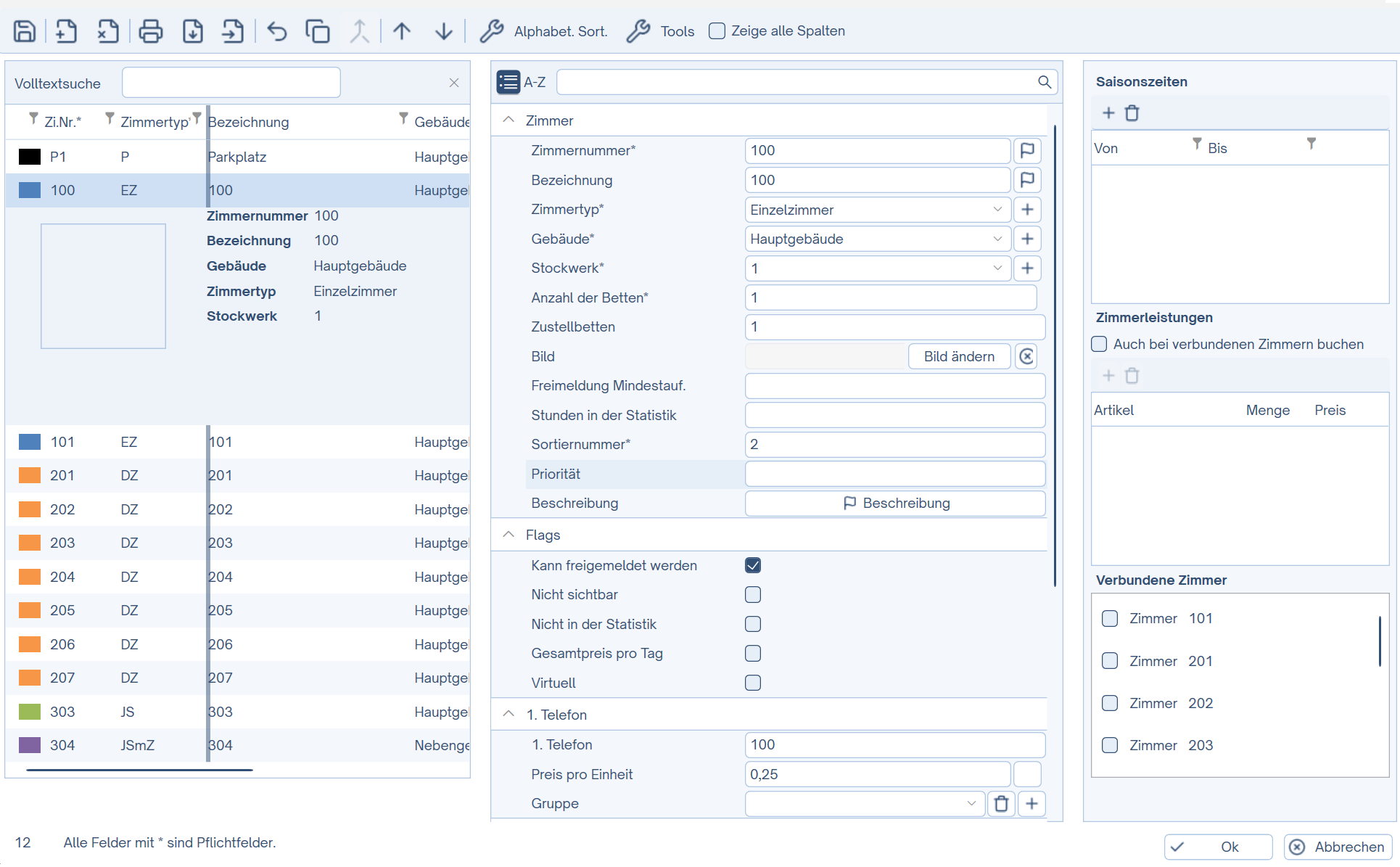Click the remove image icon beside Bild ändern

[1026, 356]
